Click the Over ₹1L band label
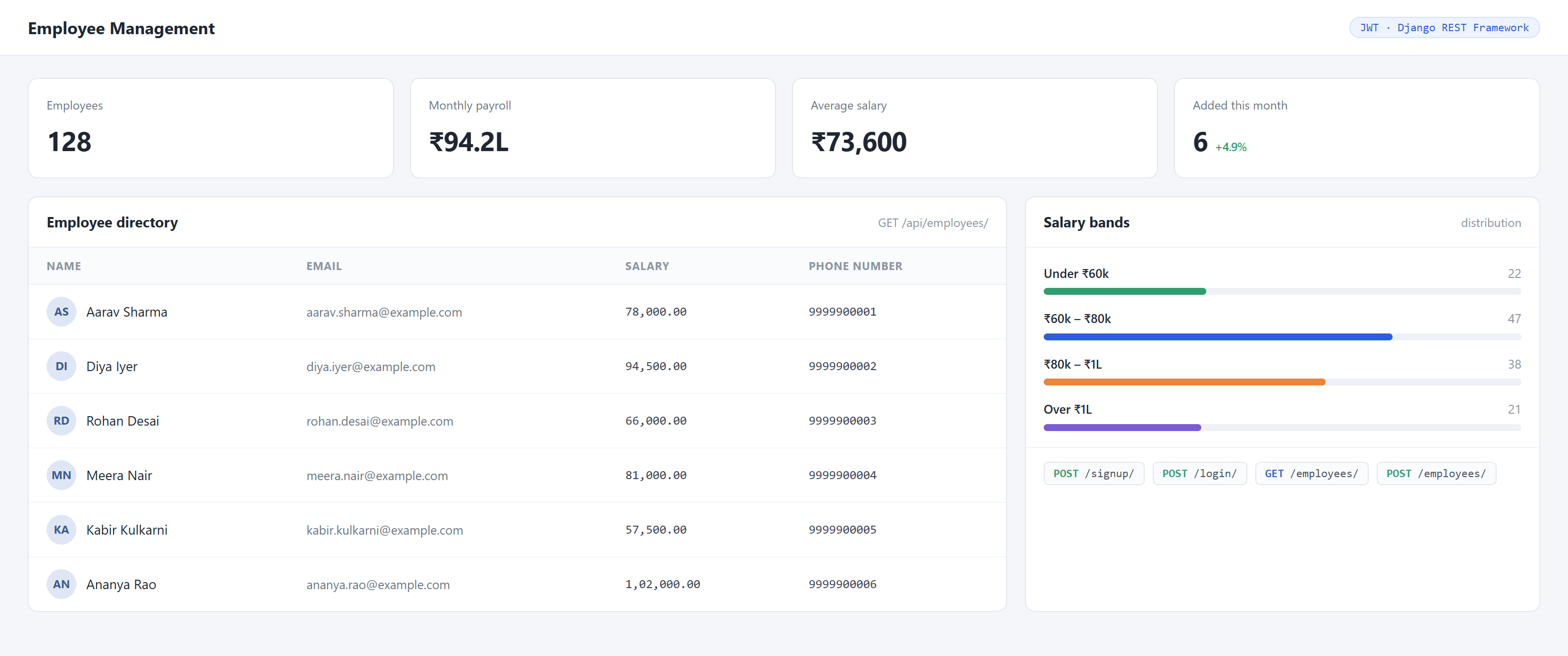Screen dimensions: 1568x656 (1067, 410)
